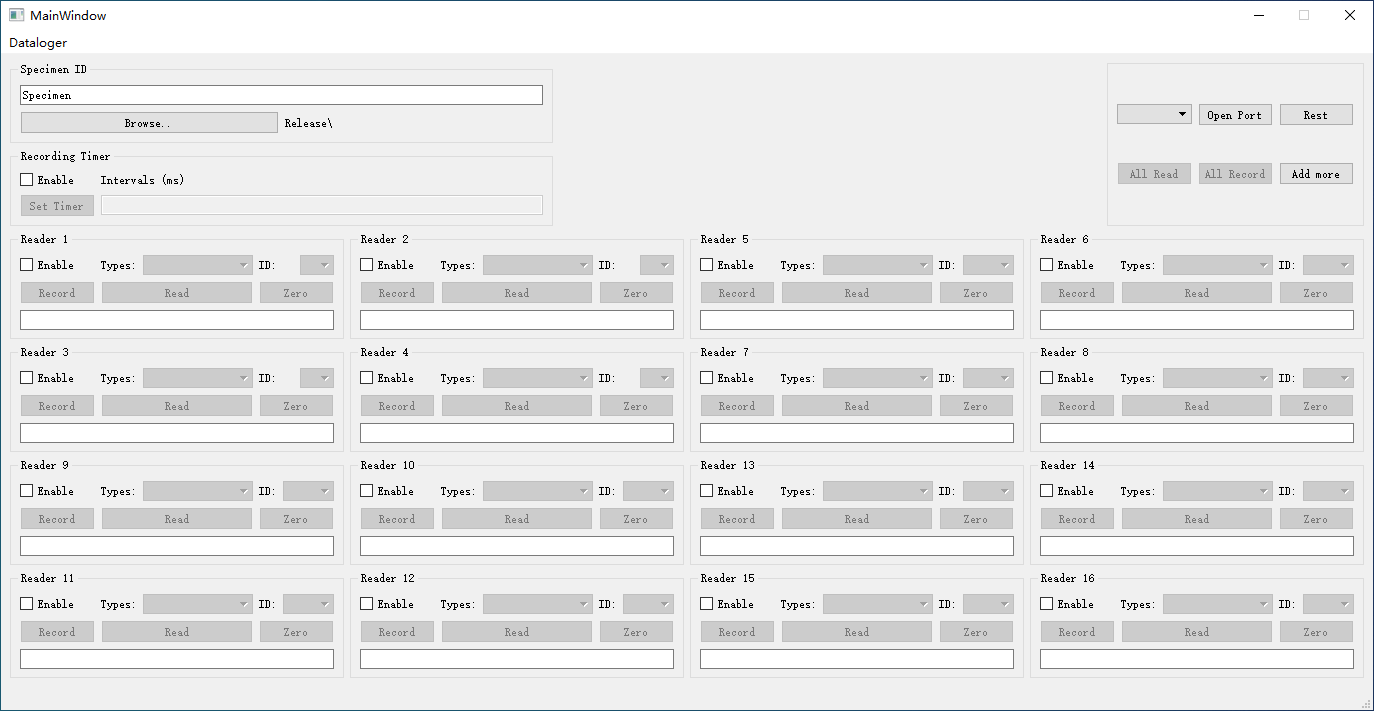Click the Reader 11 Record button

57,632
